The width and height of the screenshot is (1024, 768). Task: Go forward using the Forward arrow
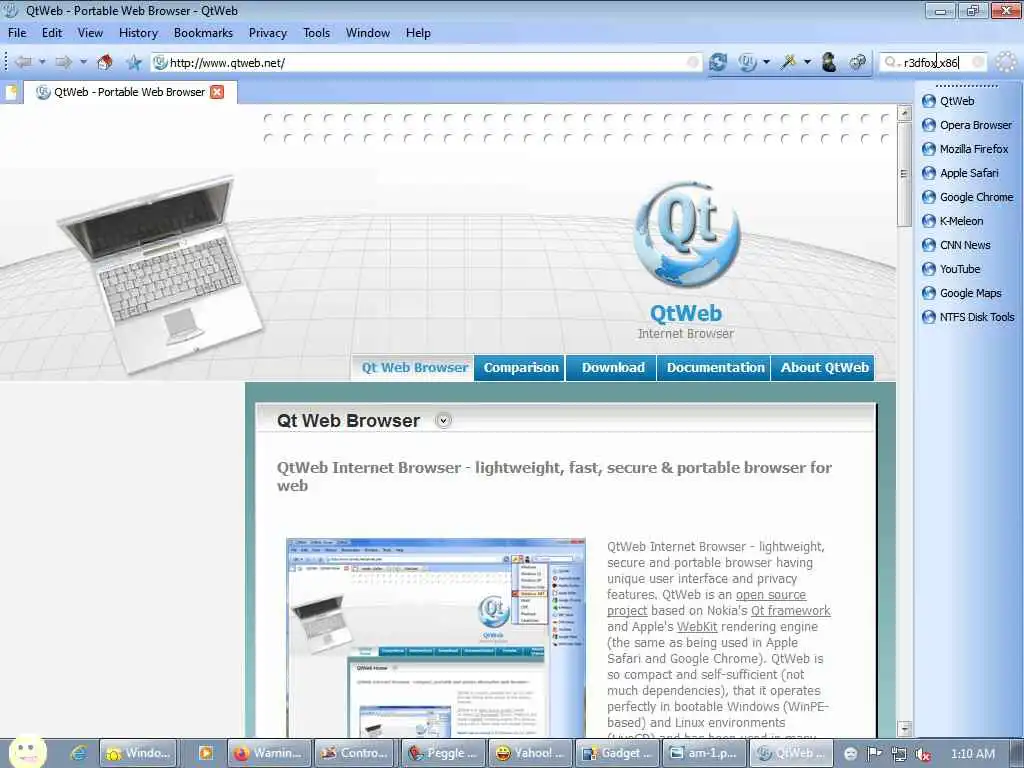64,63
